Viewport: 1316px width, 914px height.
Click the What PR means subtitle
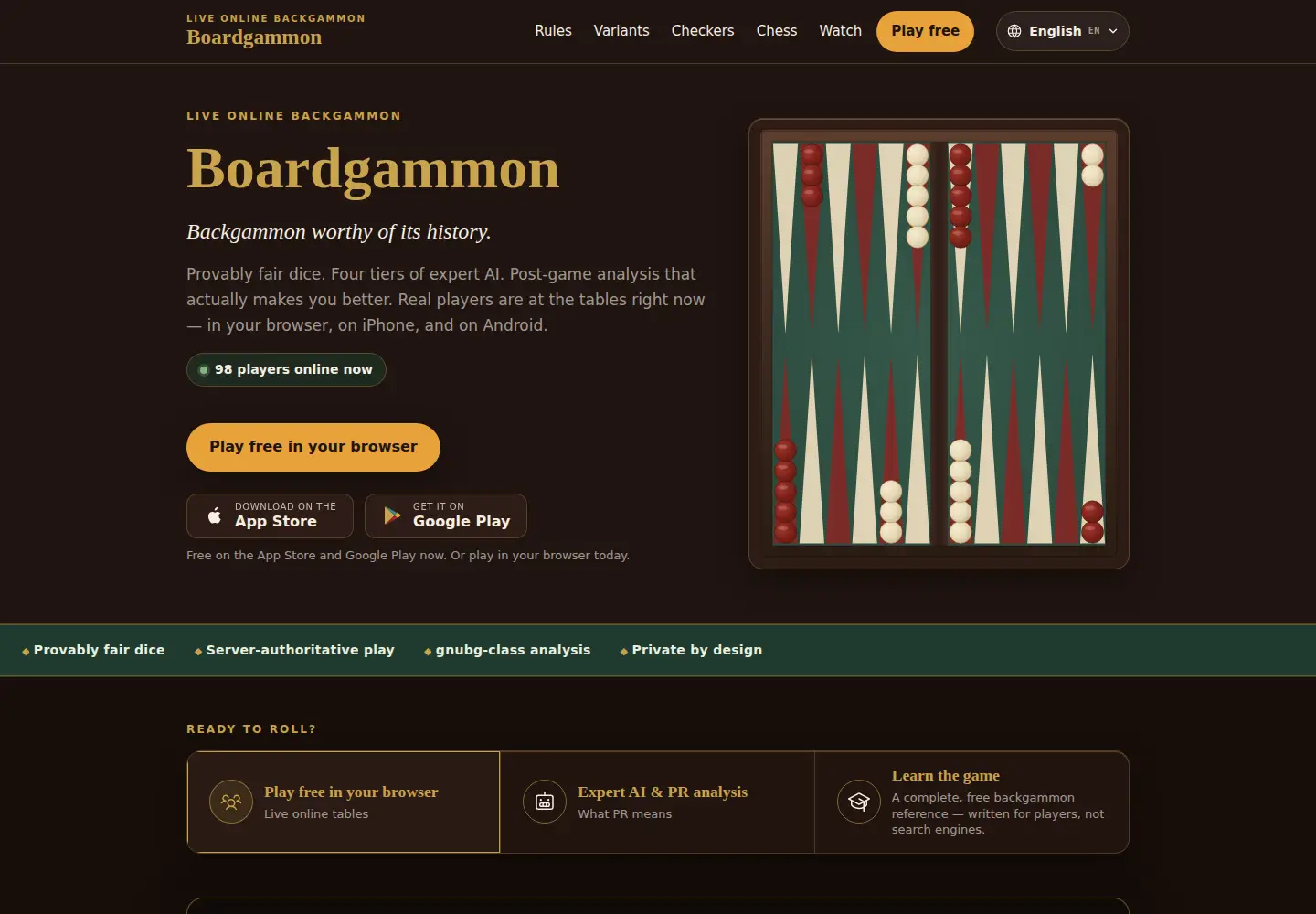point(624,813)
